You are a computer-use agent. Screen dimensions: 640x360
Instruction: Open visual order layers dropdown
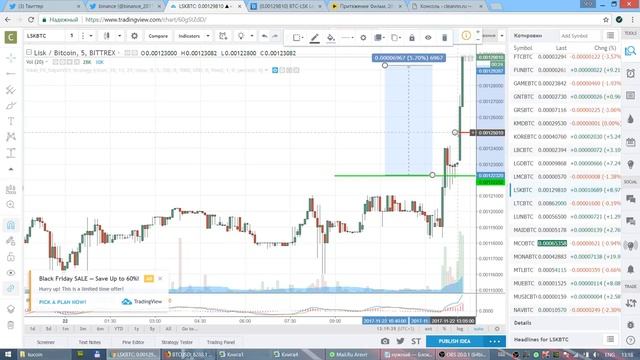coord(380,38)
